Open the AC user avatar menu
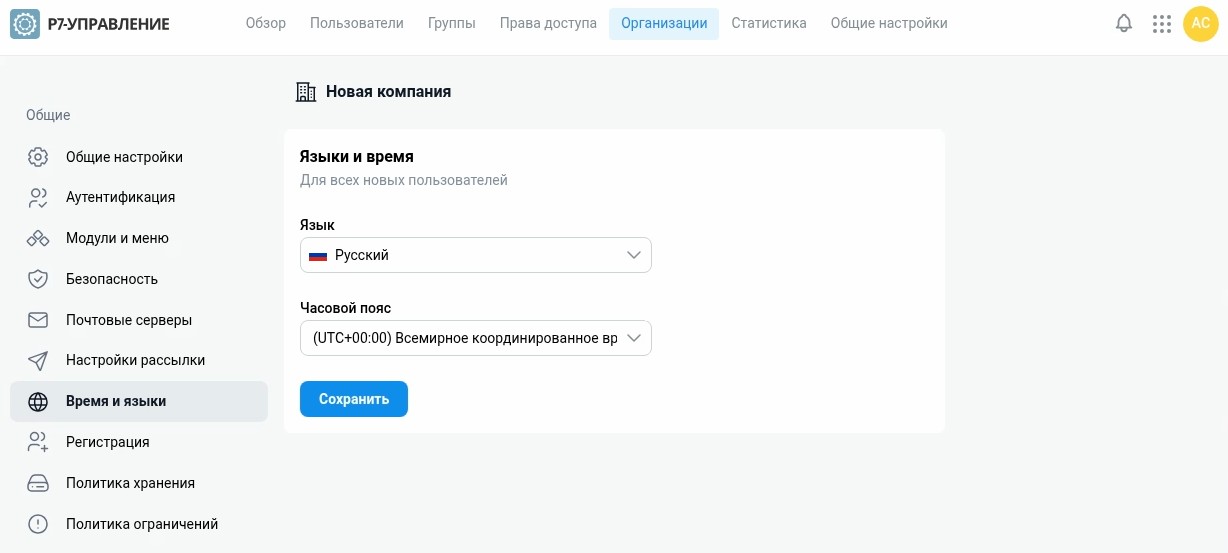Image resolution: width=1228 pixels, height=553 pixels. (x=1201, y=24)
